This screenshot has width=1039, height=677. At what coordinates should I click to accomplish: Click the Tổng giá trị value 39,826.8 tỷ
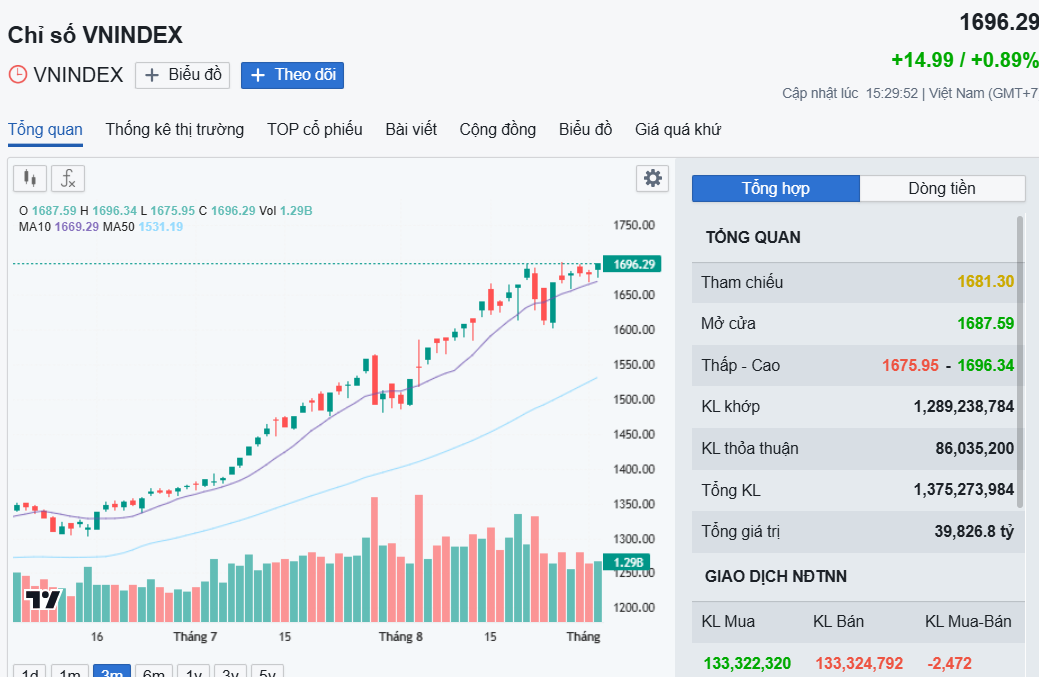click(975, 531)
